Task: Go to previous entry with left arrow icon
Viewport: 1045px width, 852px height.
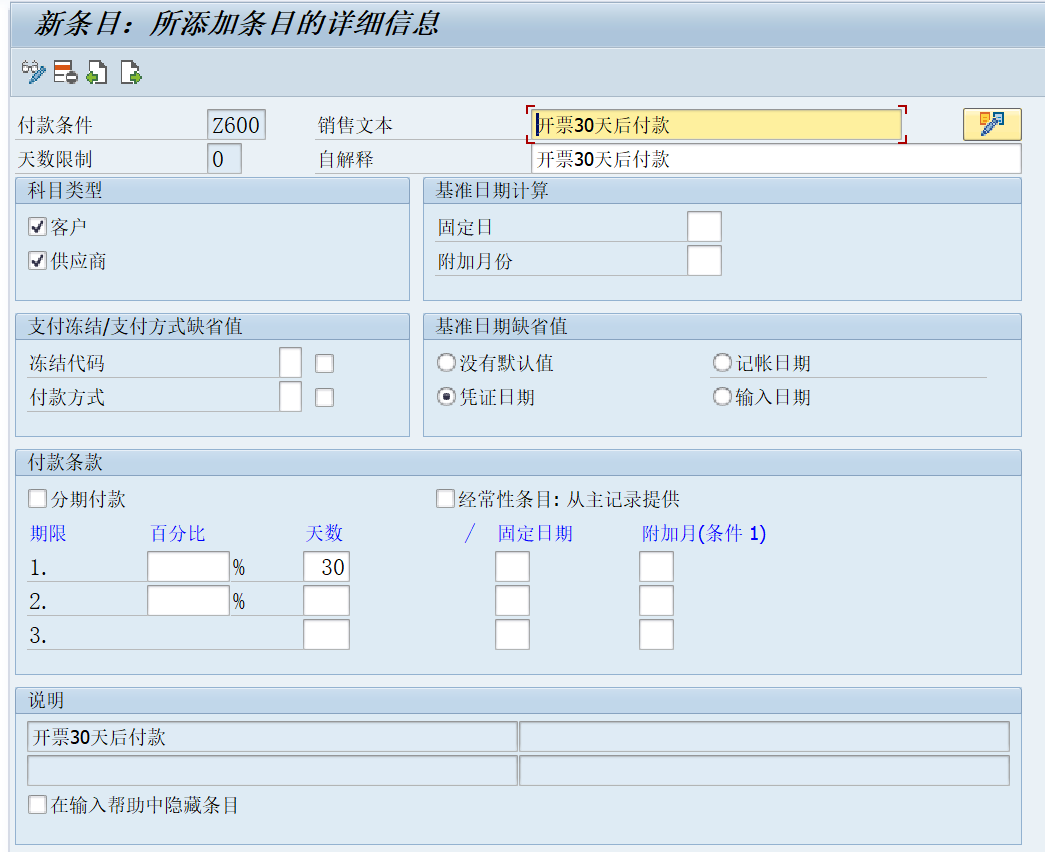Action: coord(95,71)
